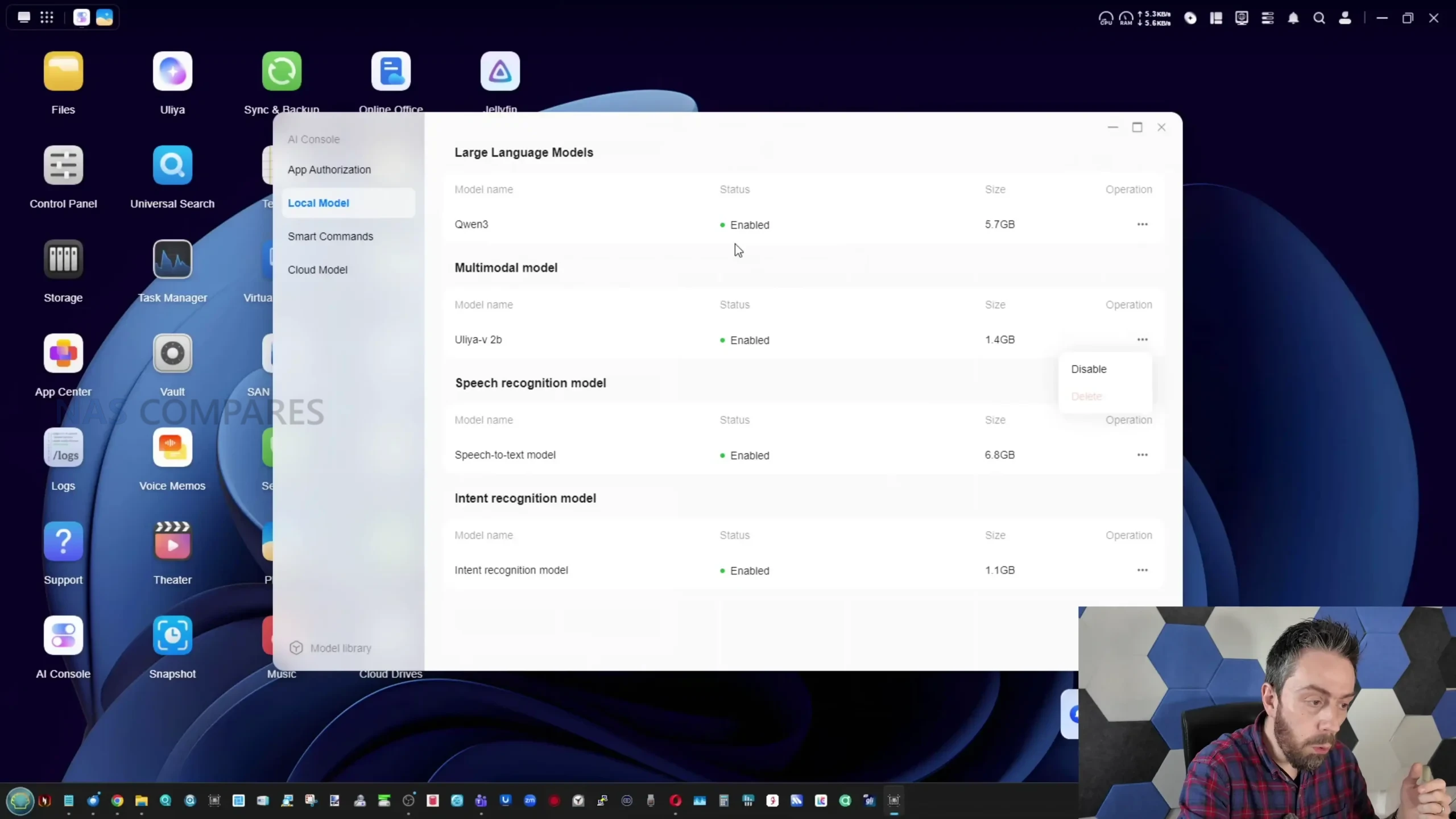This screenshot has height=819, width=1456.
Task: Open operation menu for Qwen3 model
Action: (x=1142, y=224)
